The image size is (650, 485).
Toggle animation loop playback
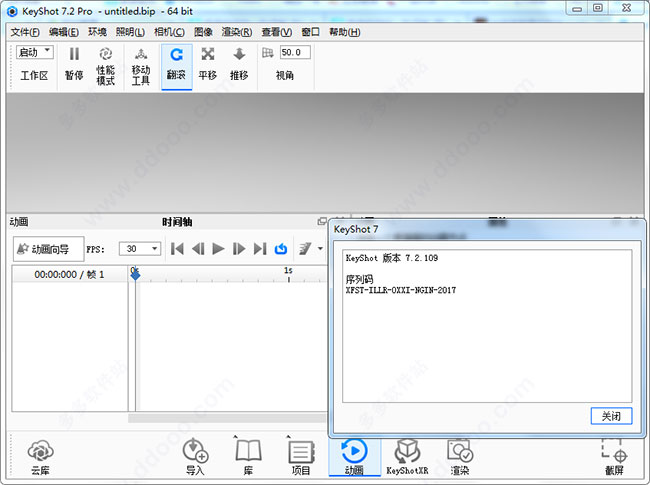(x=281, y=249)
